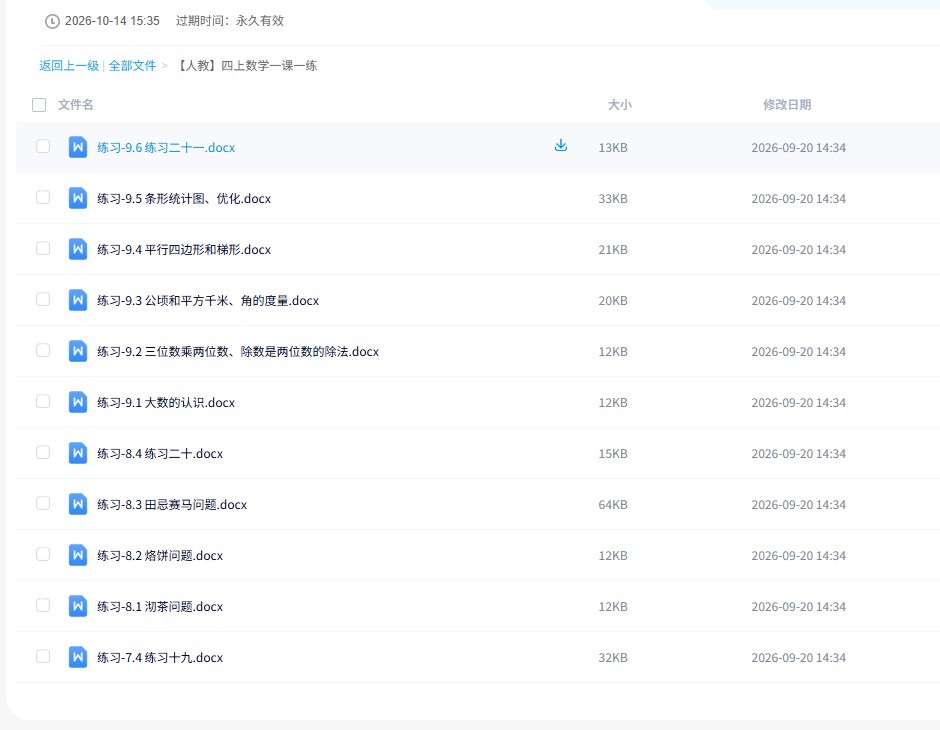
Task: Click the Word icon beside 练习-9.3 公顷和平方千米、角的度量.docx
Action: 78,300
